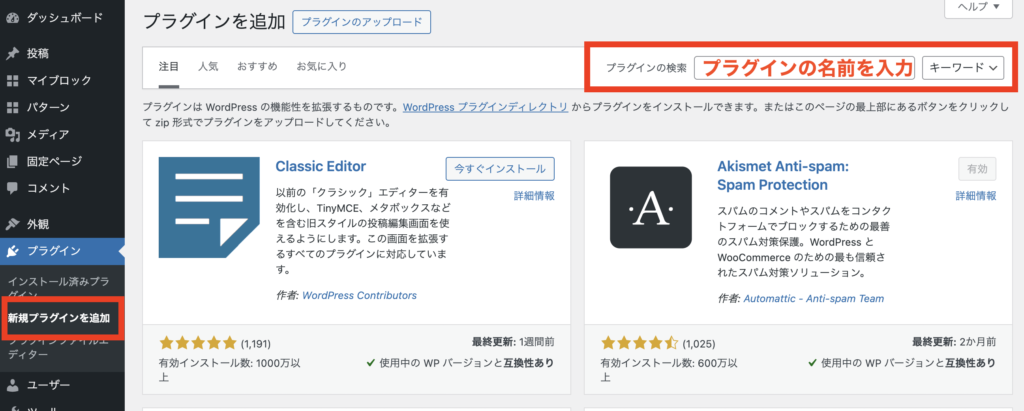Viewport: 1024px width, 411px height.
Task: Open Akismet Anti-spam title link
Action: pyautogui.click(x=782, y=176)
